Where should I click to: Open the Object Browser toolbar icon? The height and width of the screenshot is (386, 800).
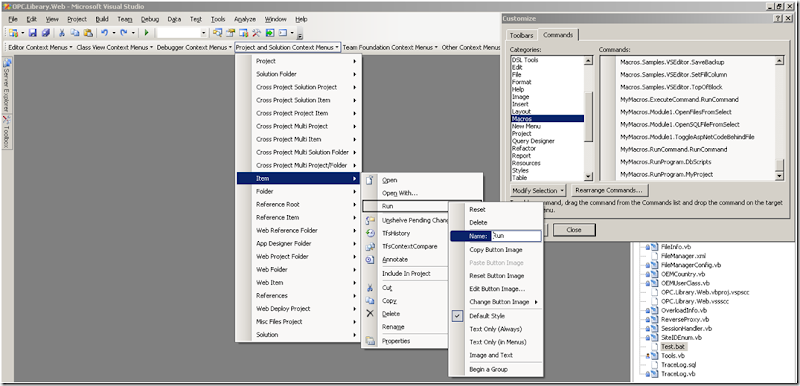[243, 33]
